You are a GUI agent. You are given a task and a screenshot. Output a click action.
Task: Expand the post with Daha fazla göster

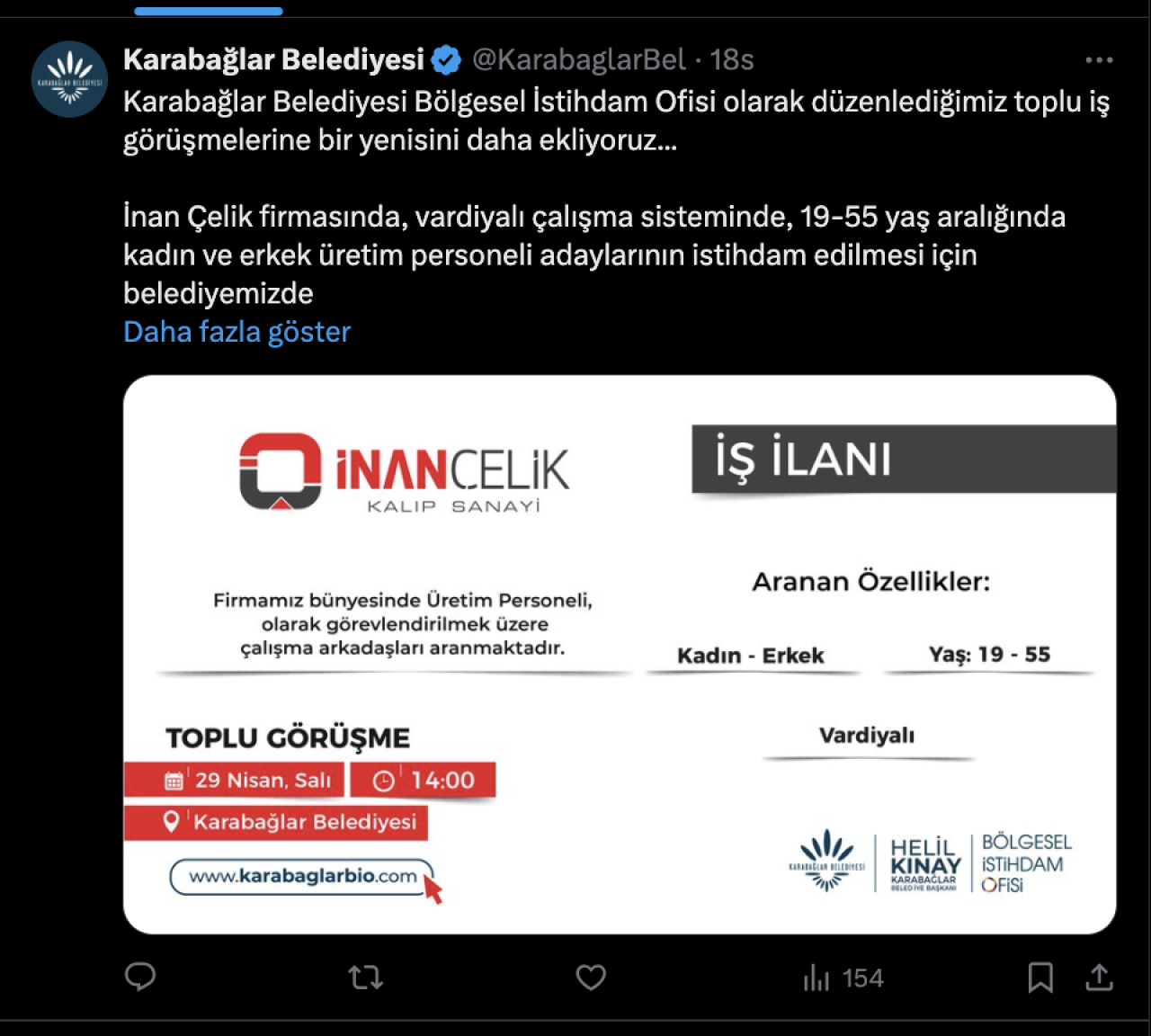click(x=236, y=332)
